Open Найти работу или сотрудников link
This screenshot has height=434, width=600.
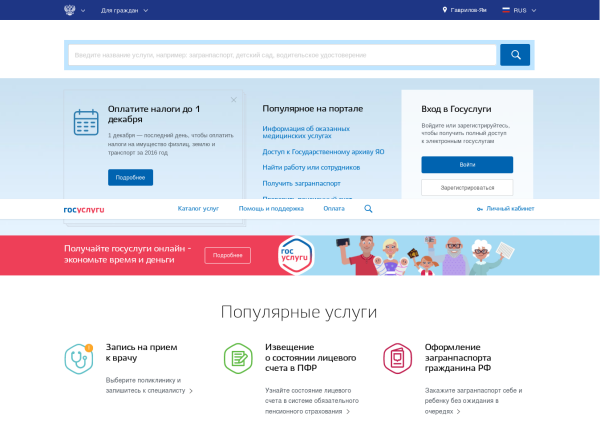pos(311,168)
